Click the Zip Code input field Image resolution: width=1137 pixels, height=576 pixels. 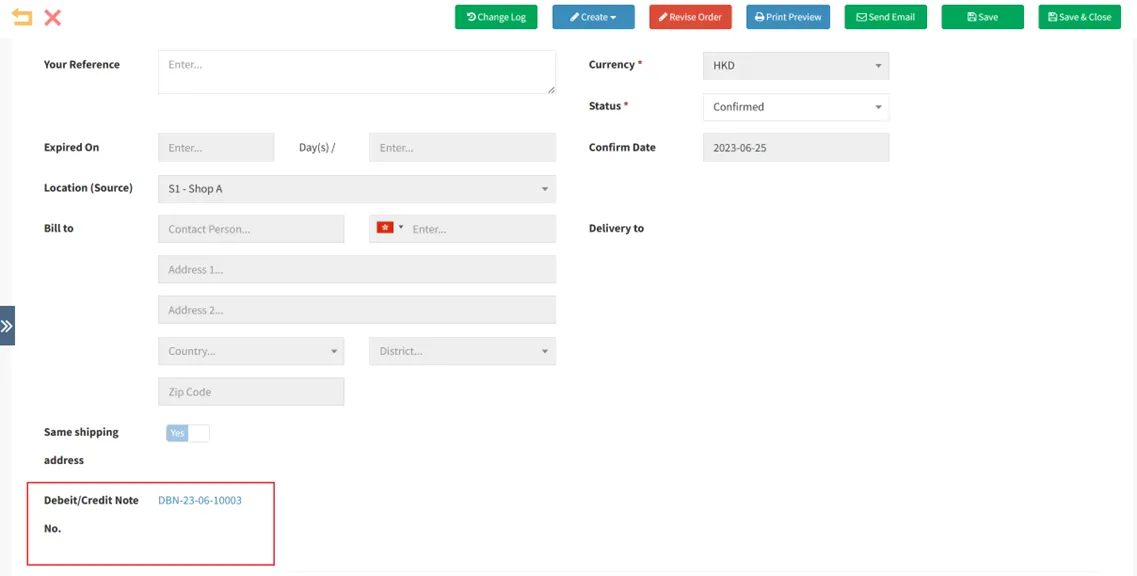click(251, 392)
